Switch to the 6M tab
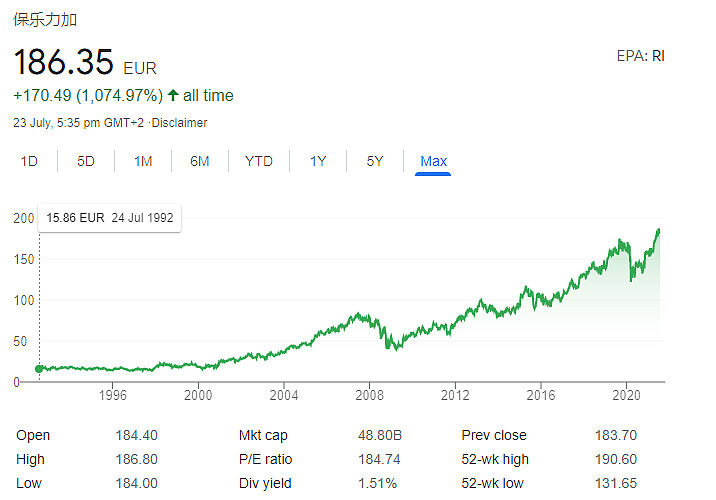This screenshot has height=500, width=716. point(200,161)
